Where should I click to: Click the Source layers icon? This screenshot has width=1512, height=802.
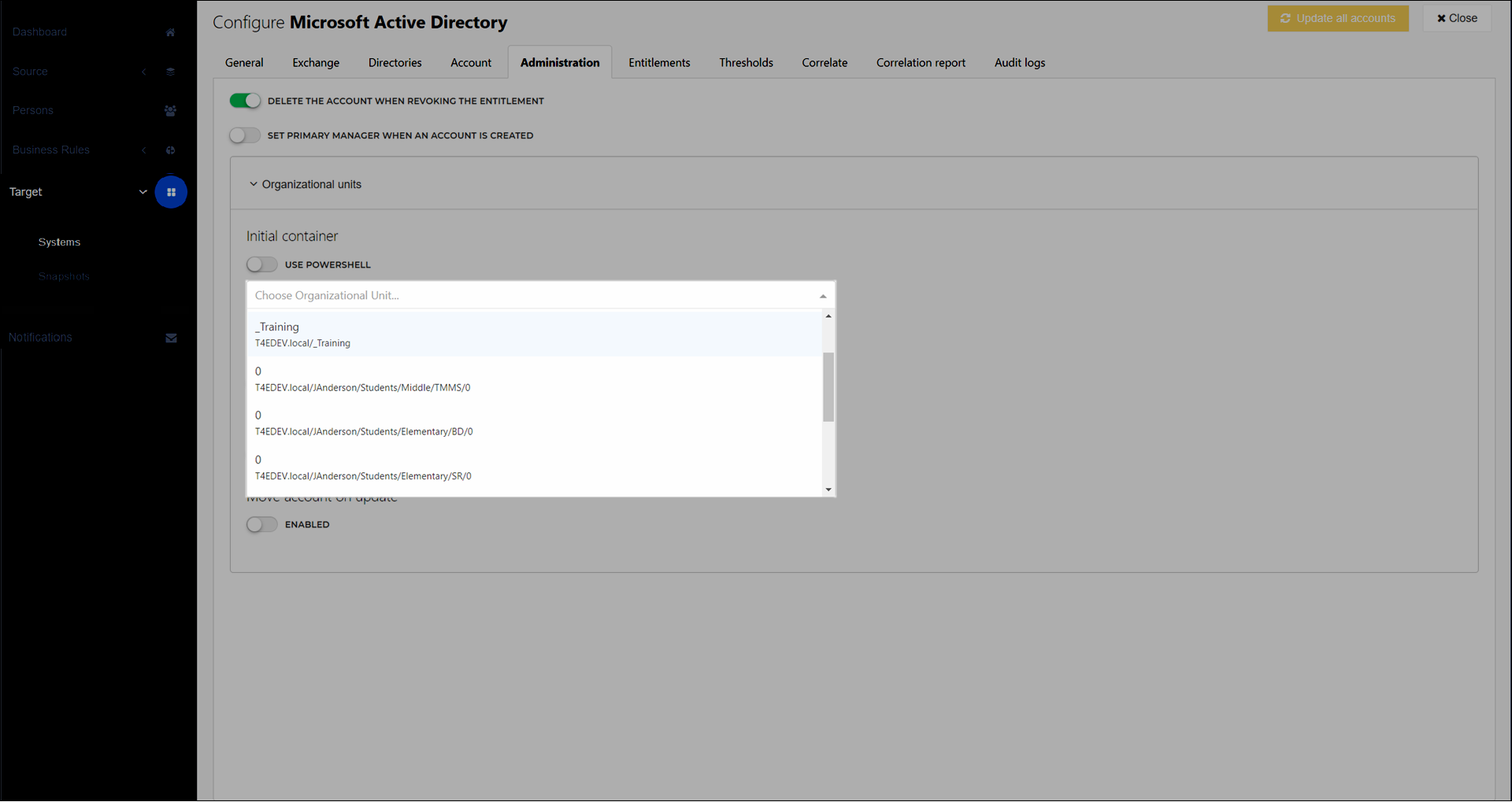170,72
